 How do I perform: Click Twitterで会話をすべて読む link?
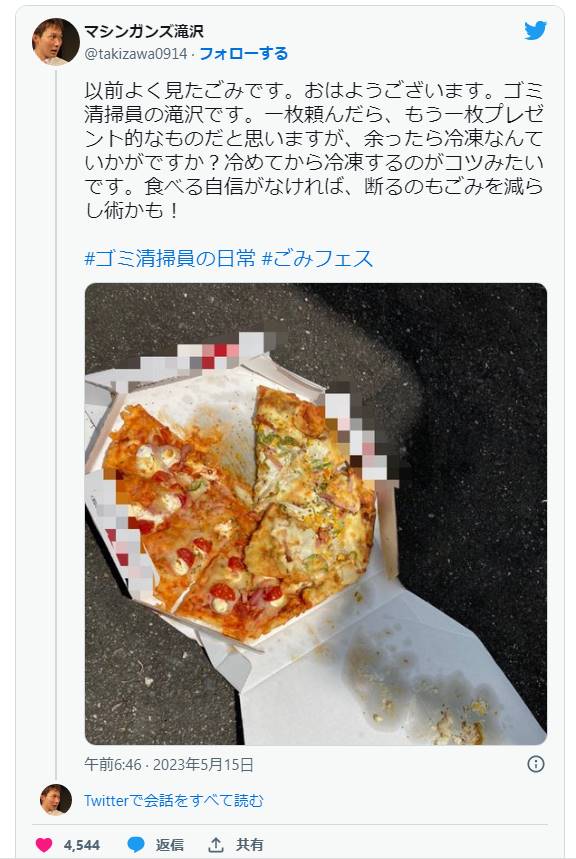click(x=174, y=800)
